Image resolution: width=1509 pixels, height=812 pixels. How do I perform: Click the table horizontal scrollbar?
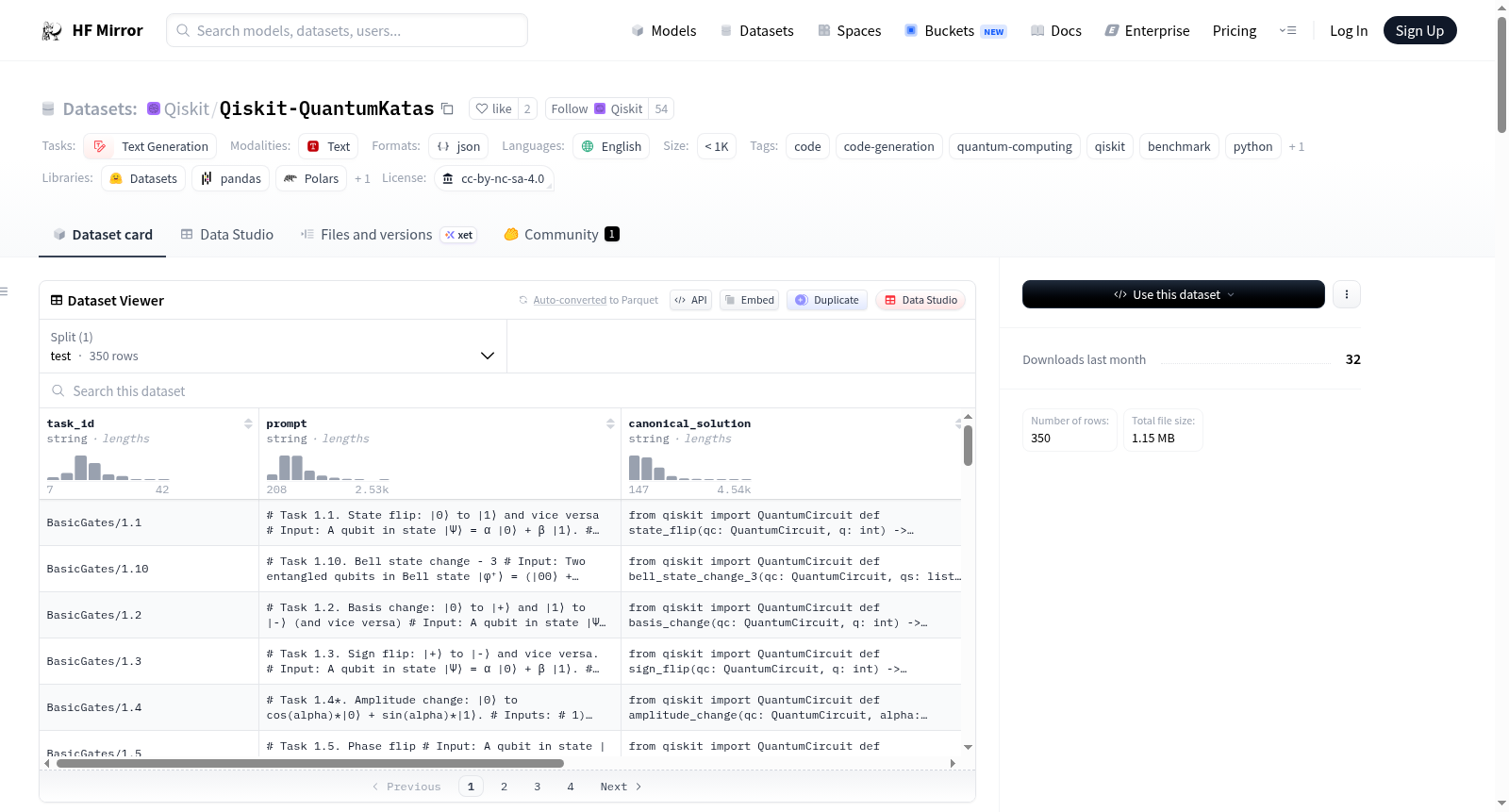point(310,764)
